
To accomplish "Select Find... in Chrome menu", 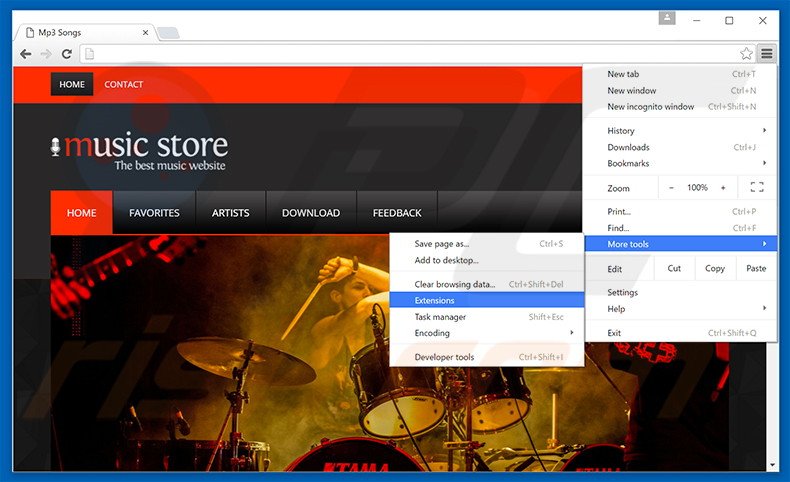I will [680, 228].
